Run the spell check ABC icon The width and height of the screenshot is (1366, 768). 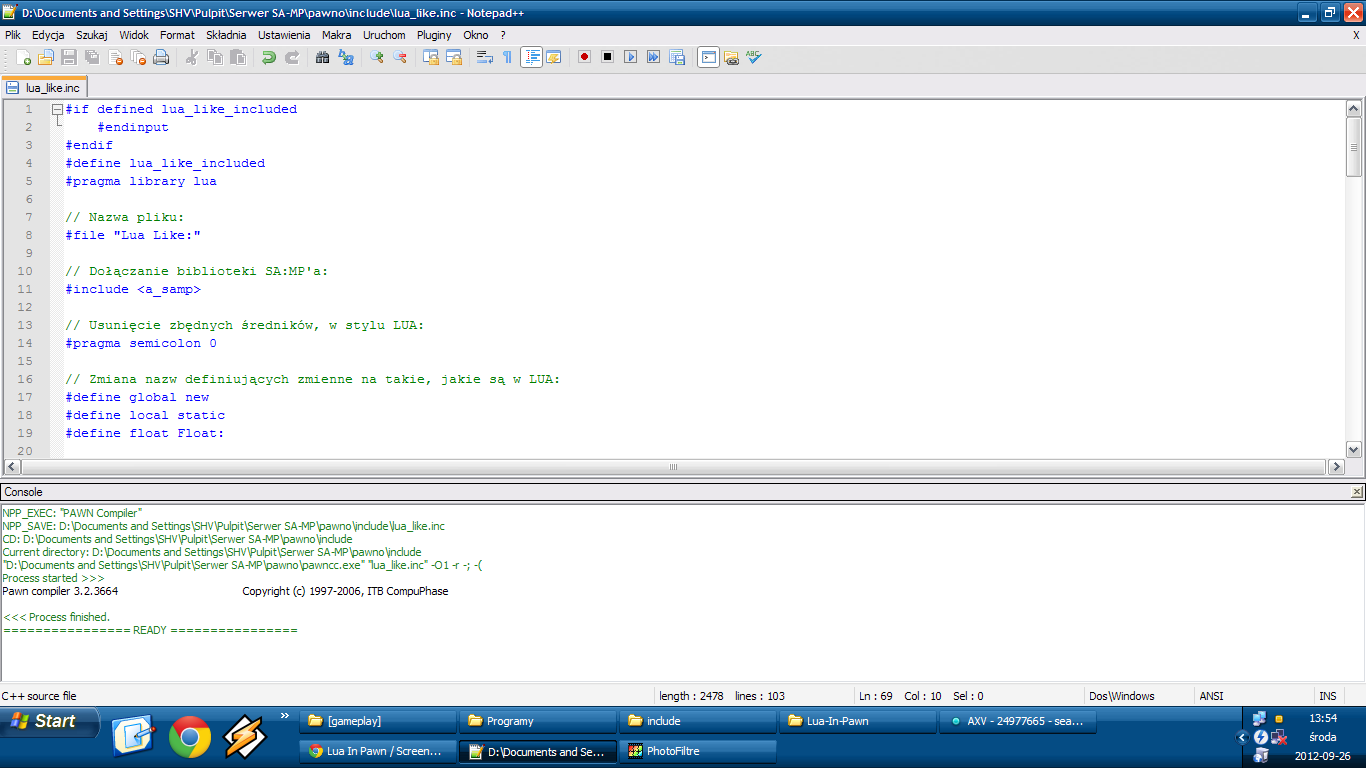click(x=754, y=58)
